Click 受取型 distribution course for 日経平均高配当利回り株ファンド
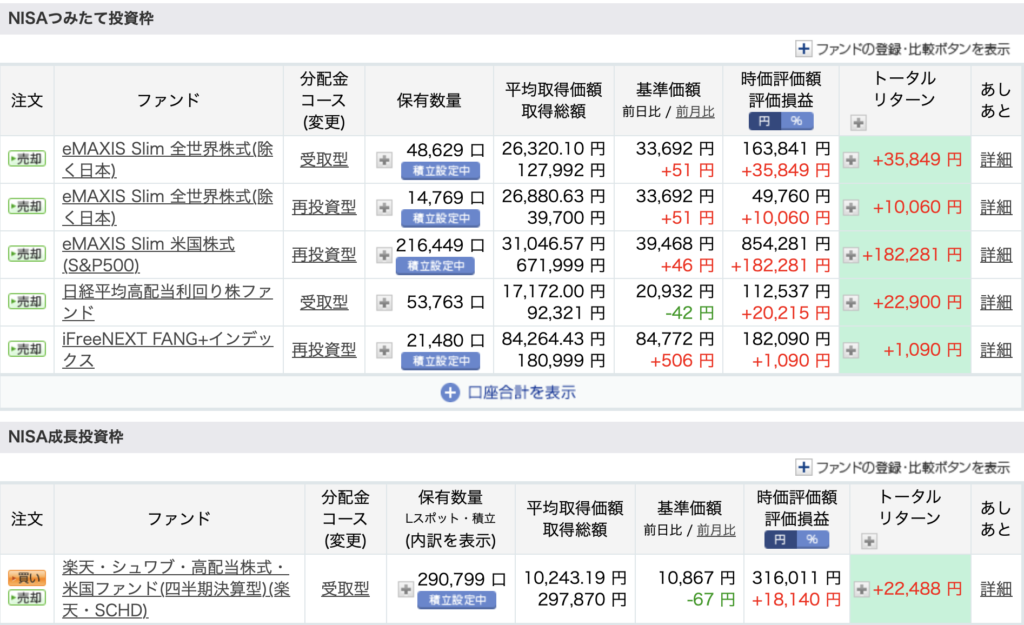The image size is (1024, 625). (324, 302)
